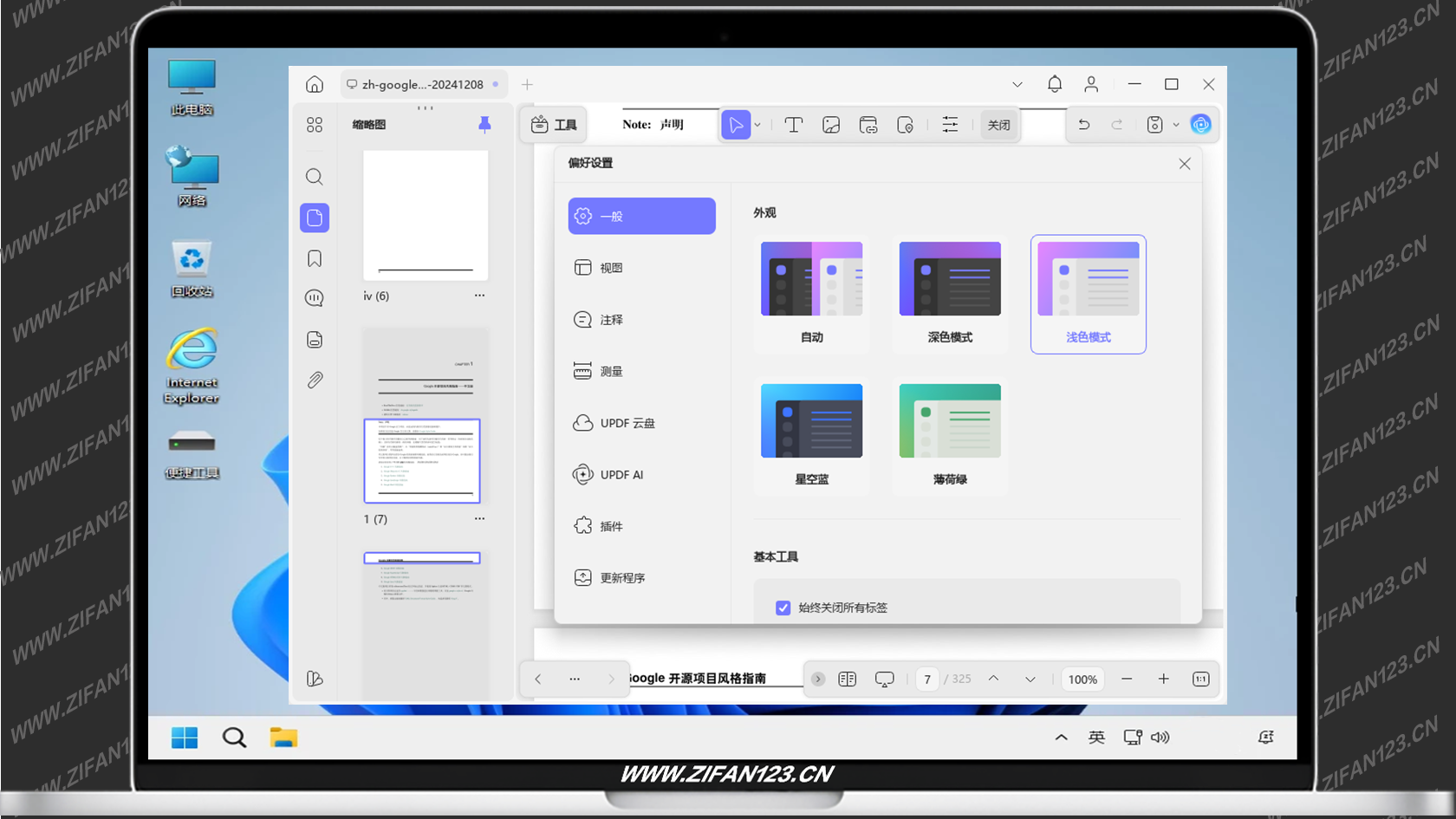
Task: Open options menu for thumbnail iv (6)
Action: click(479, 296)
